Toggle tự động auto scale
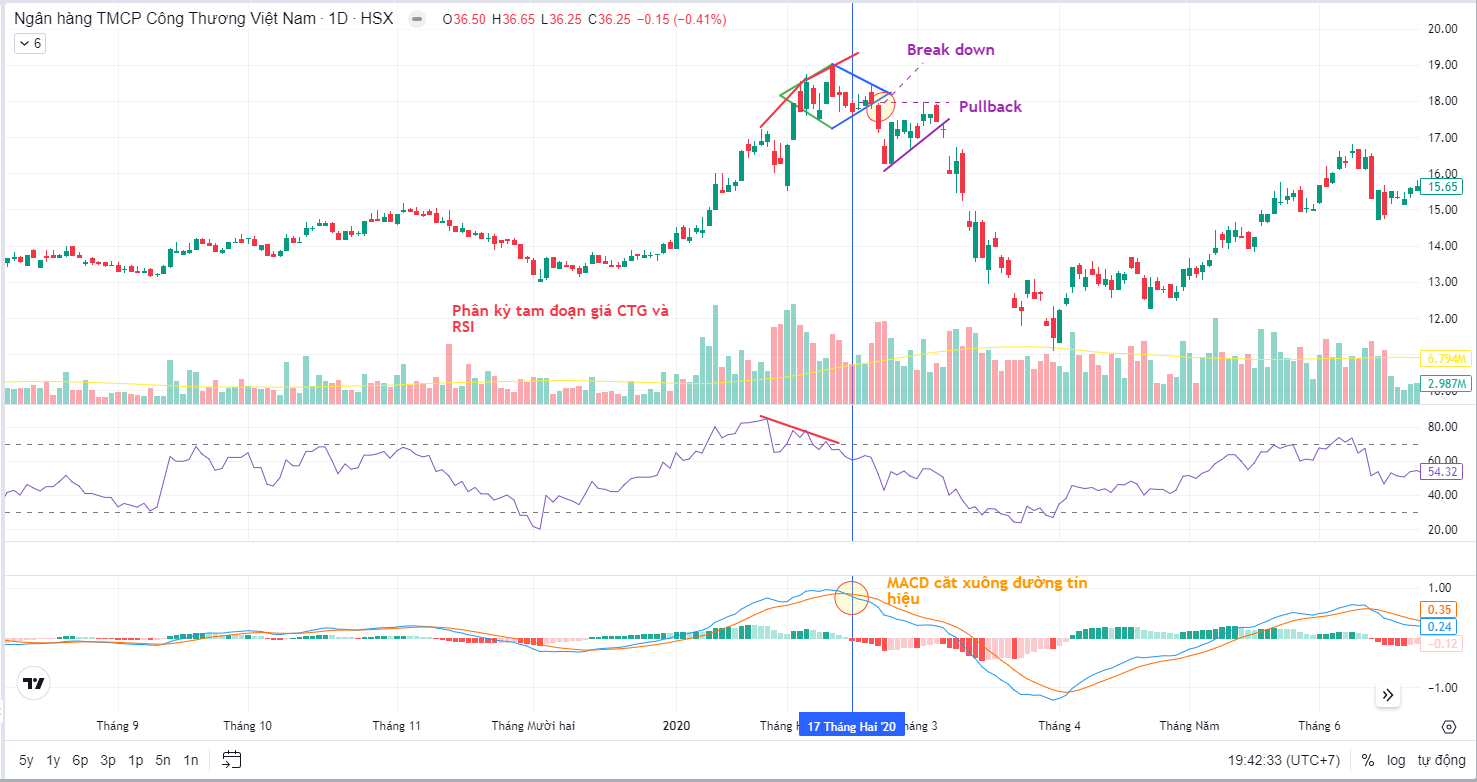 coord(1439,760)
